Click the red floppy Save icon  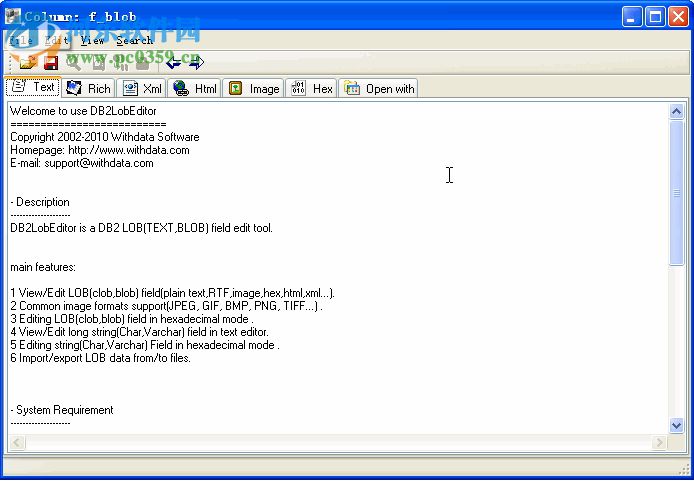click(50, 63)
